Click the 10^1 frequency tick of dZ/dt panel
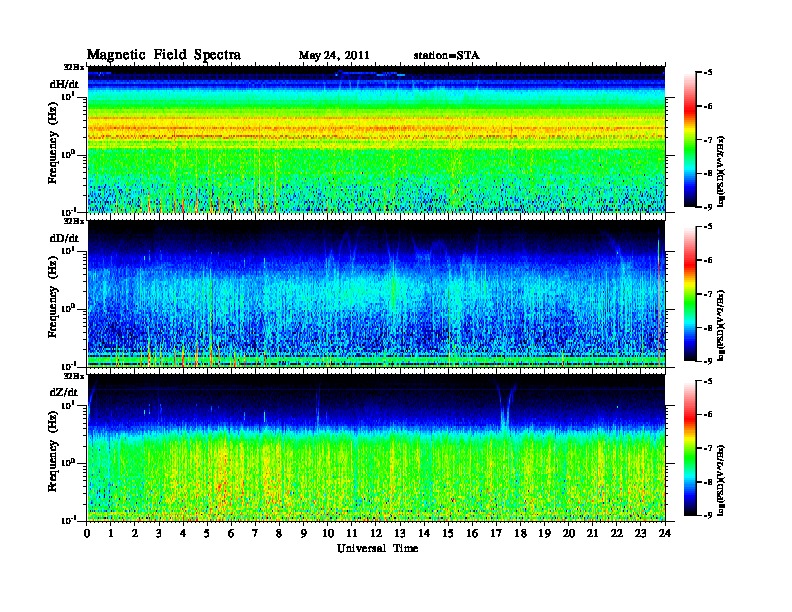This screenshot has width=792, height=612. click(x=69, y=405)
